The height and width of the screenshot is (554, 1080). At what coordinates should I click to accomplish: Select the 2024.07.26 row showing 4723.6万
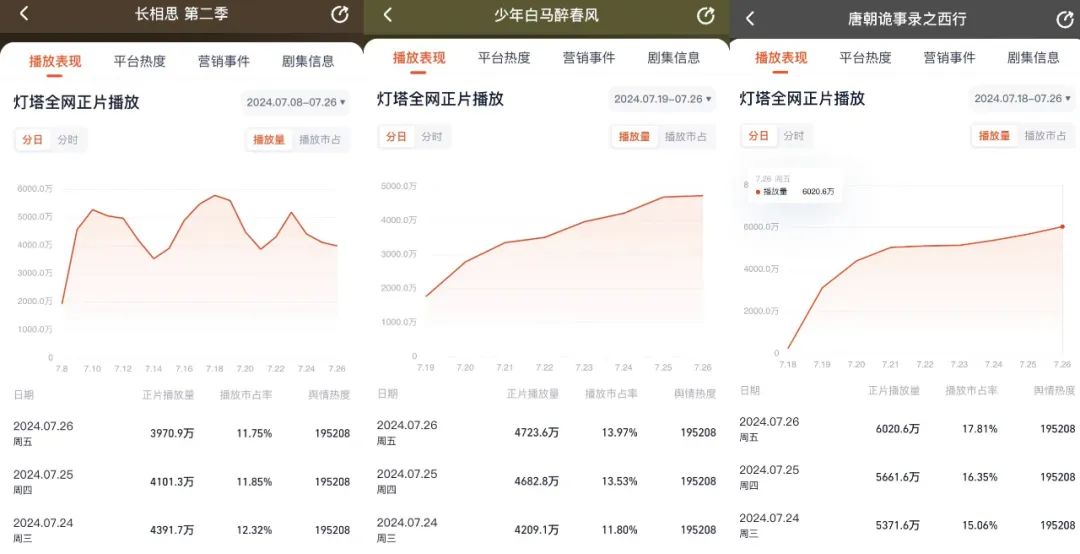click(545, 432)
